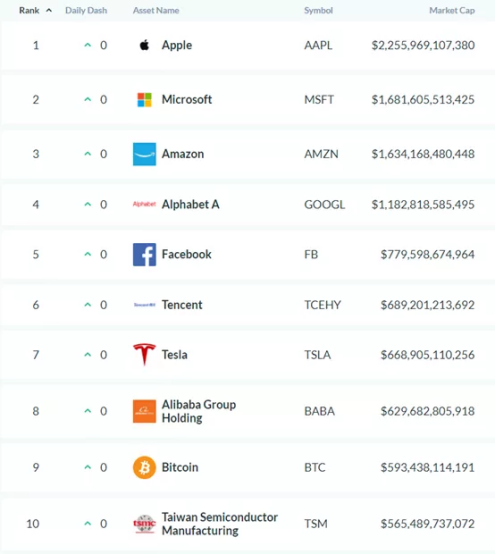Click the Microsoft four-color logo
The image size is (495, 554).
pos(144,100)
